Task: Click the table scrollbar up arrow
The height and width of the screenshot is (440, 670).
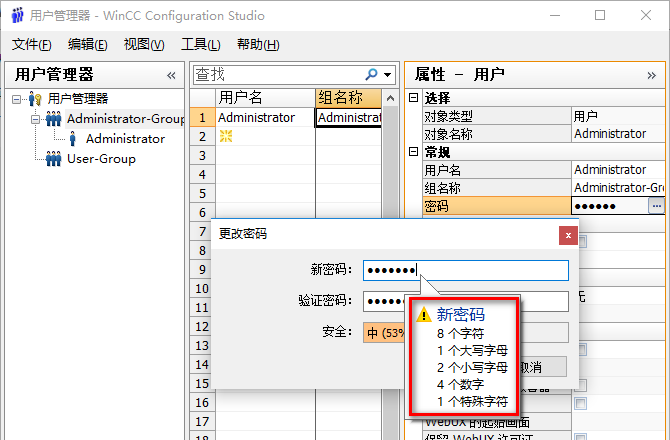Action: 390,98
